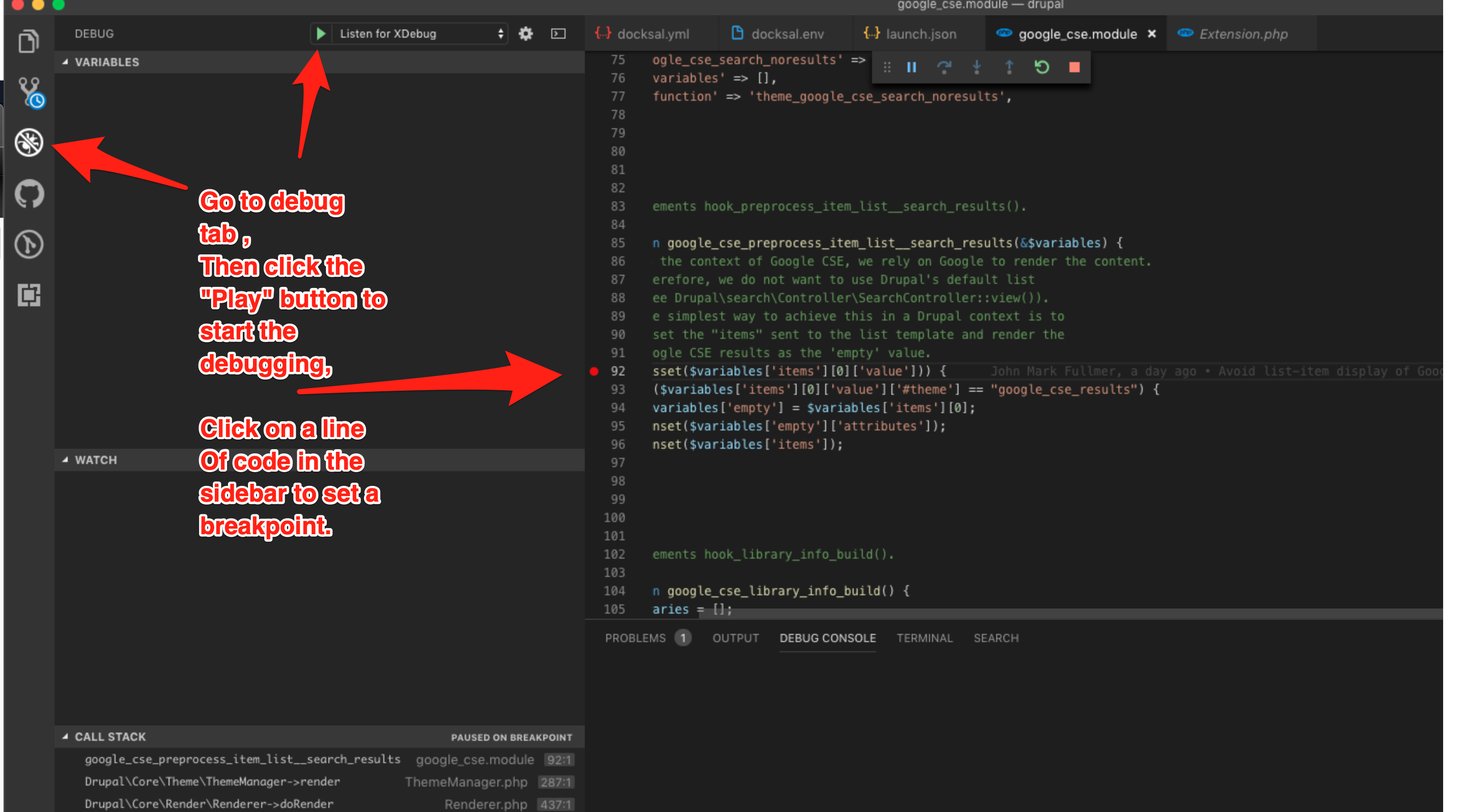Viewport: 1464px width, 812px height.
Task: Open the Explorer files icon in activity bar
Action: coord(29,41)
